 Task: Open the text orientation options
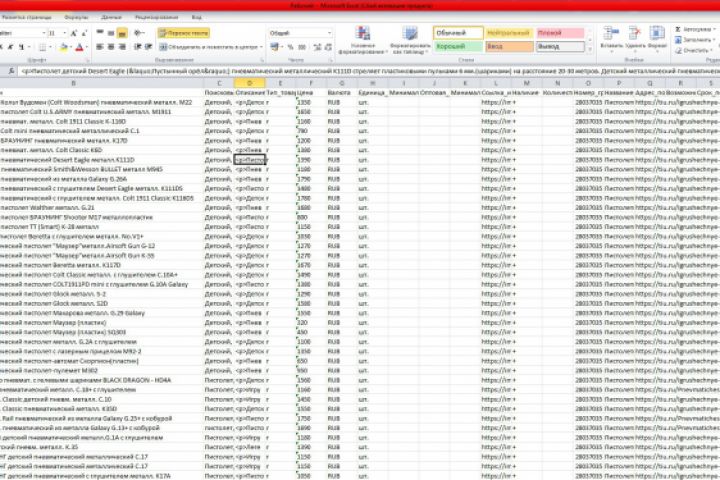139,33
